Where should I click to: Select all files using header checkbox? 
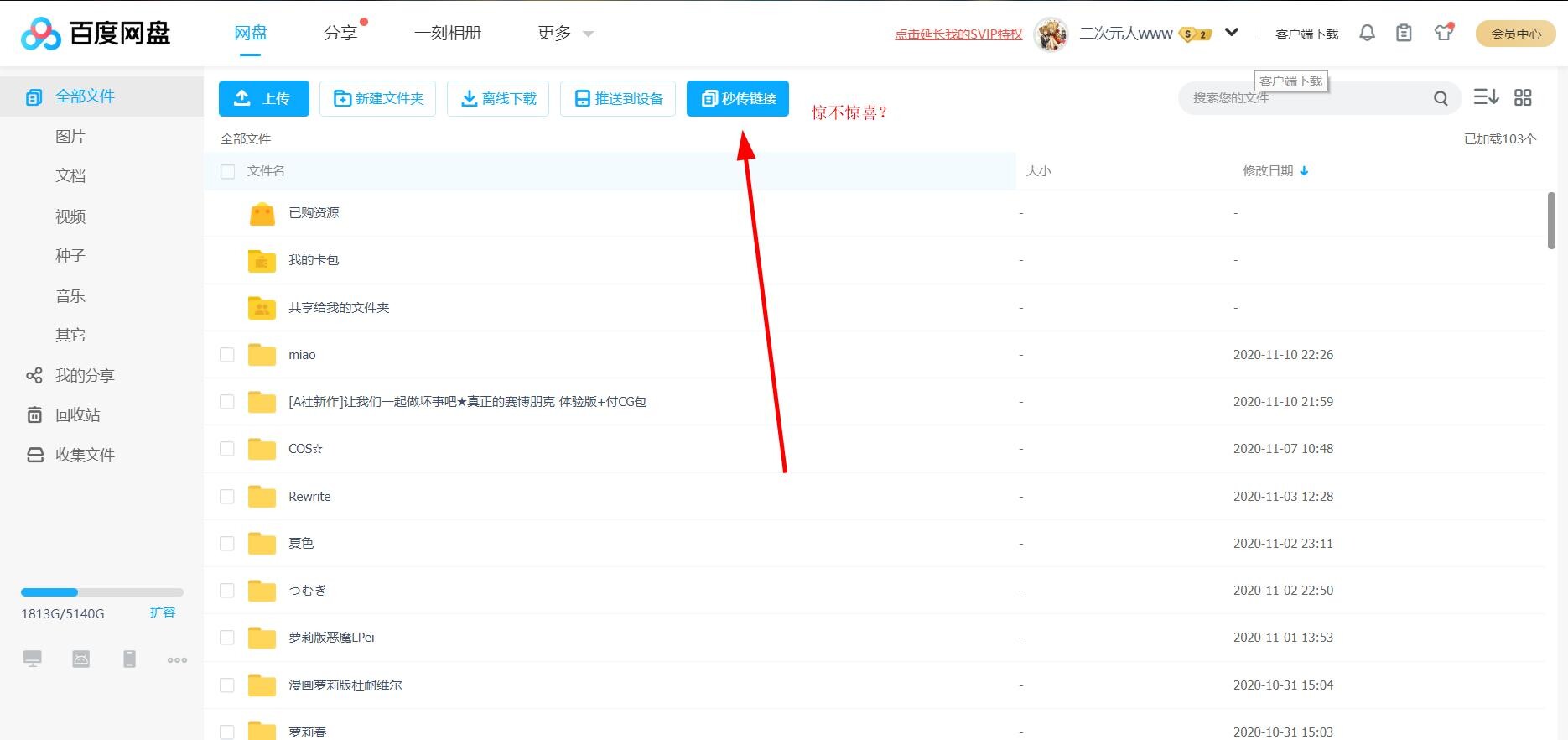click(x=227, y=172)
